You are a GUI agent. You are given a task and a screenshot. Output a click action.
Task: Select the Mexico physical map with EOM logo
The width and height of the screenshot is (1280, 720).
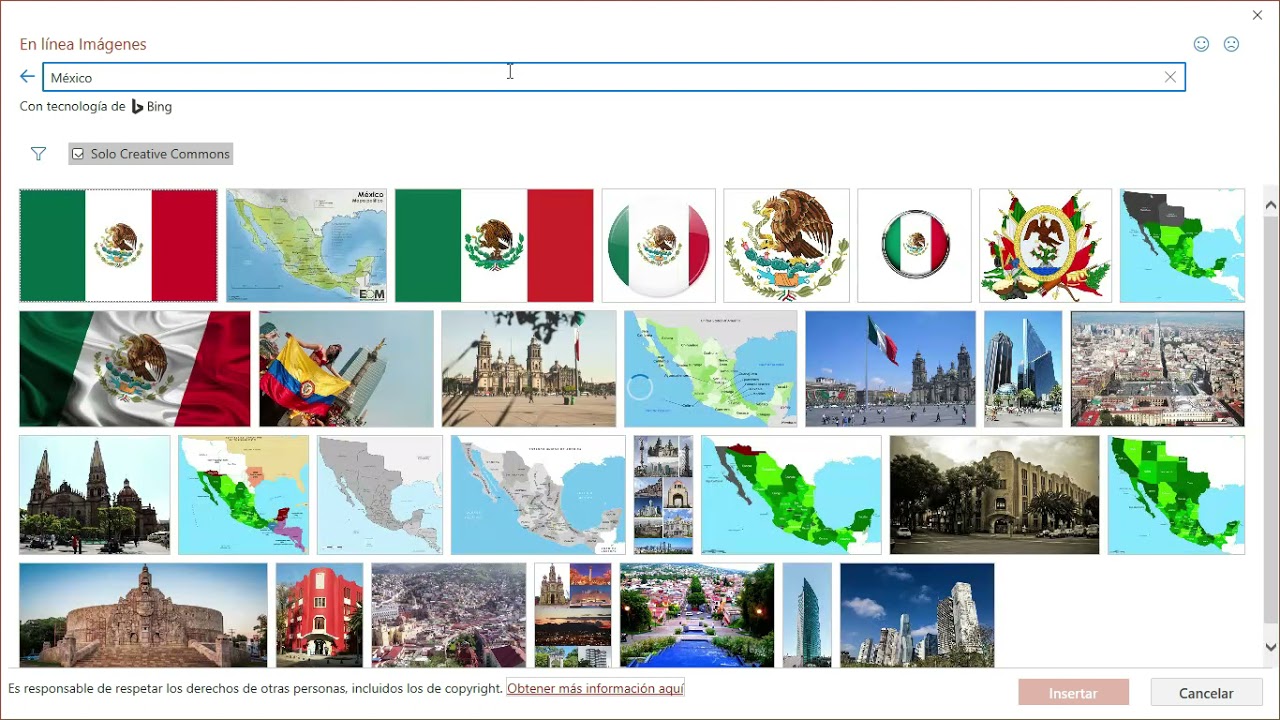click(x=306, y=245)
